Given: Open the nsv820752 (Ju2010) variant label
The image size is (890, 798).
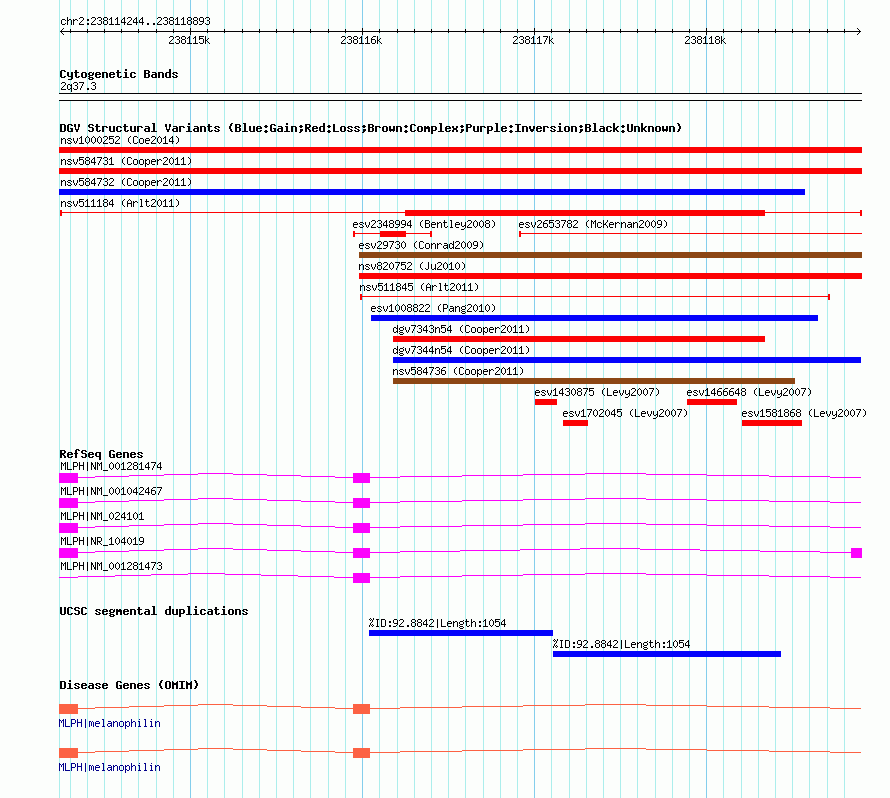Looking at the screenshot, I should coord(412,266).
